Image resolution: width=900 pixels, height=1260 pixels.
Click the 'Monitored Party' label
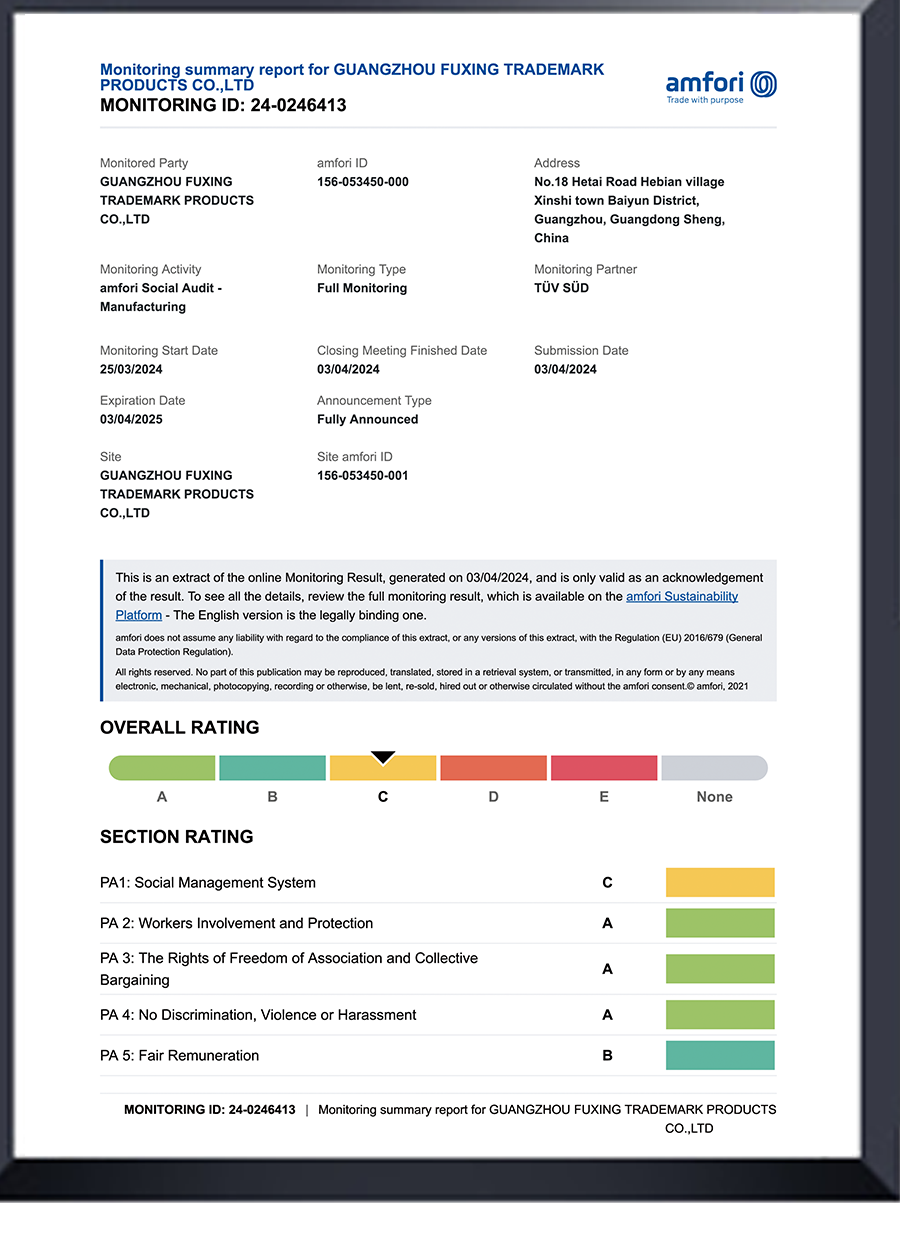pyautogui.click(x=144, y=163)
